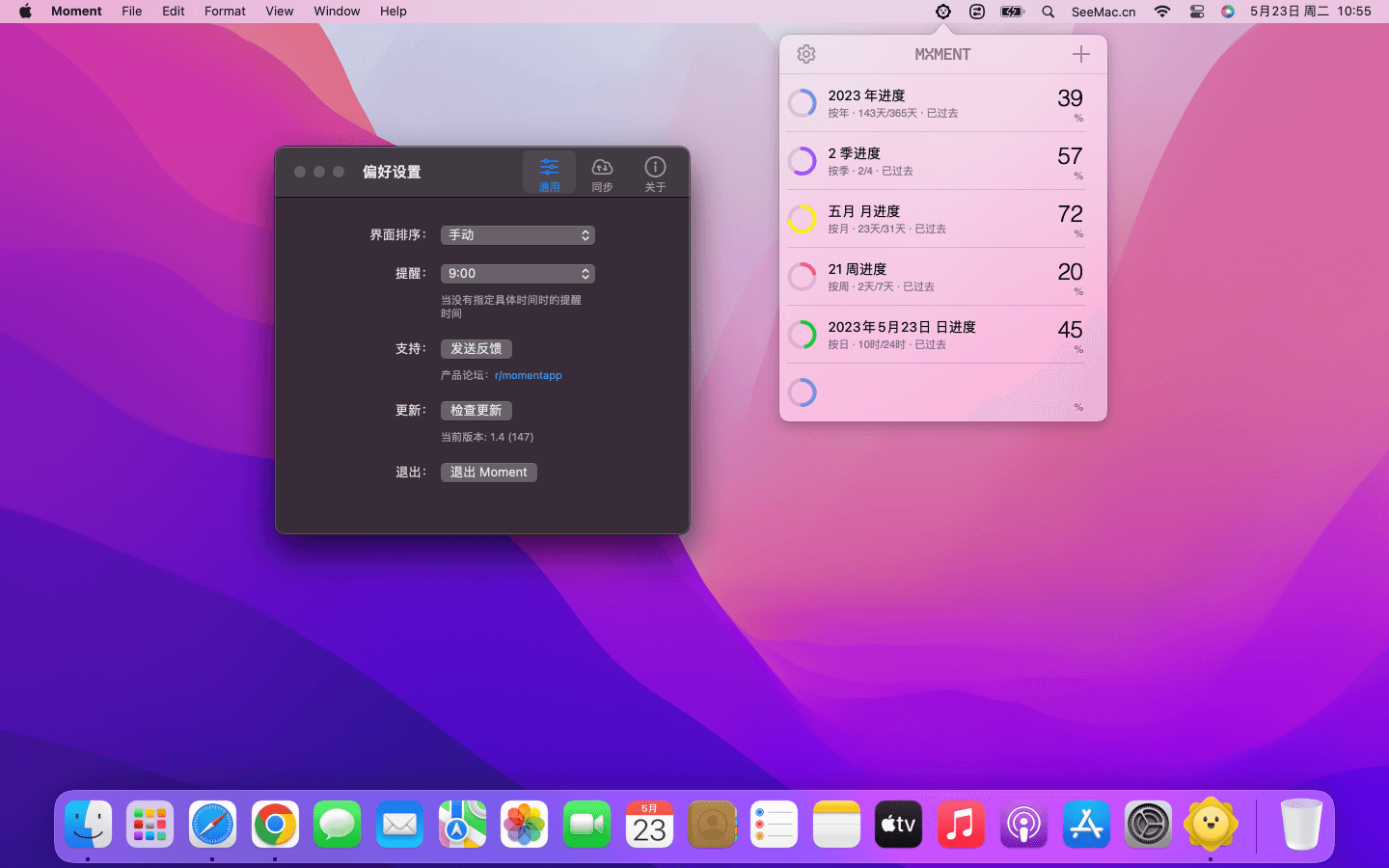The image size is (1389, 868).
Task: Click the 检查更新 button
Action: pyautogui.click(x=476, y=411)
